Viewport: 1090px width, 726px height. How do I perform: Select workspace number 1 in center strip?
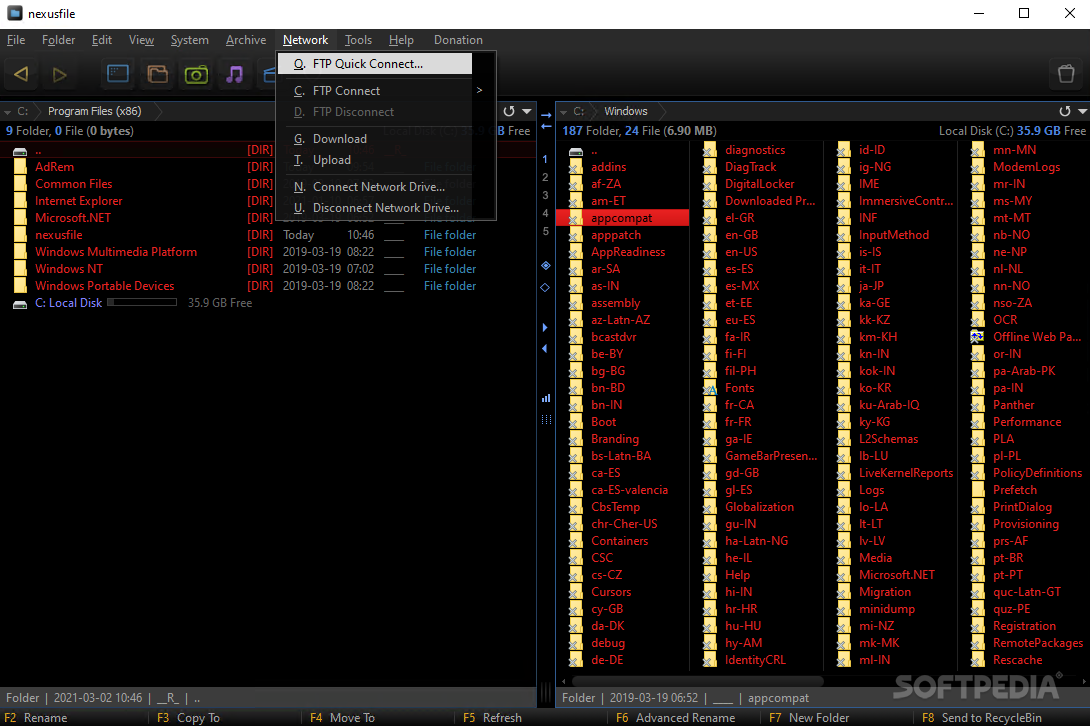coord(545,159)
